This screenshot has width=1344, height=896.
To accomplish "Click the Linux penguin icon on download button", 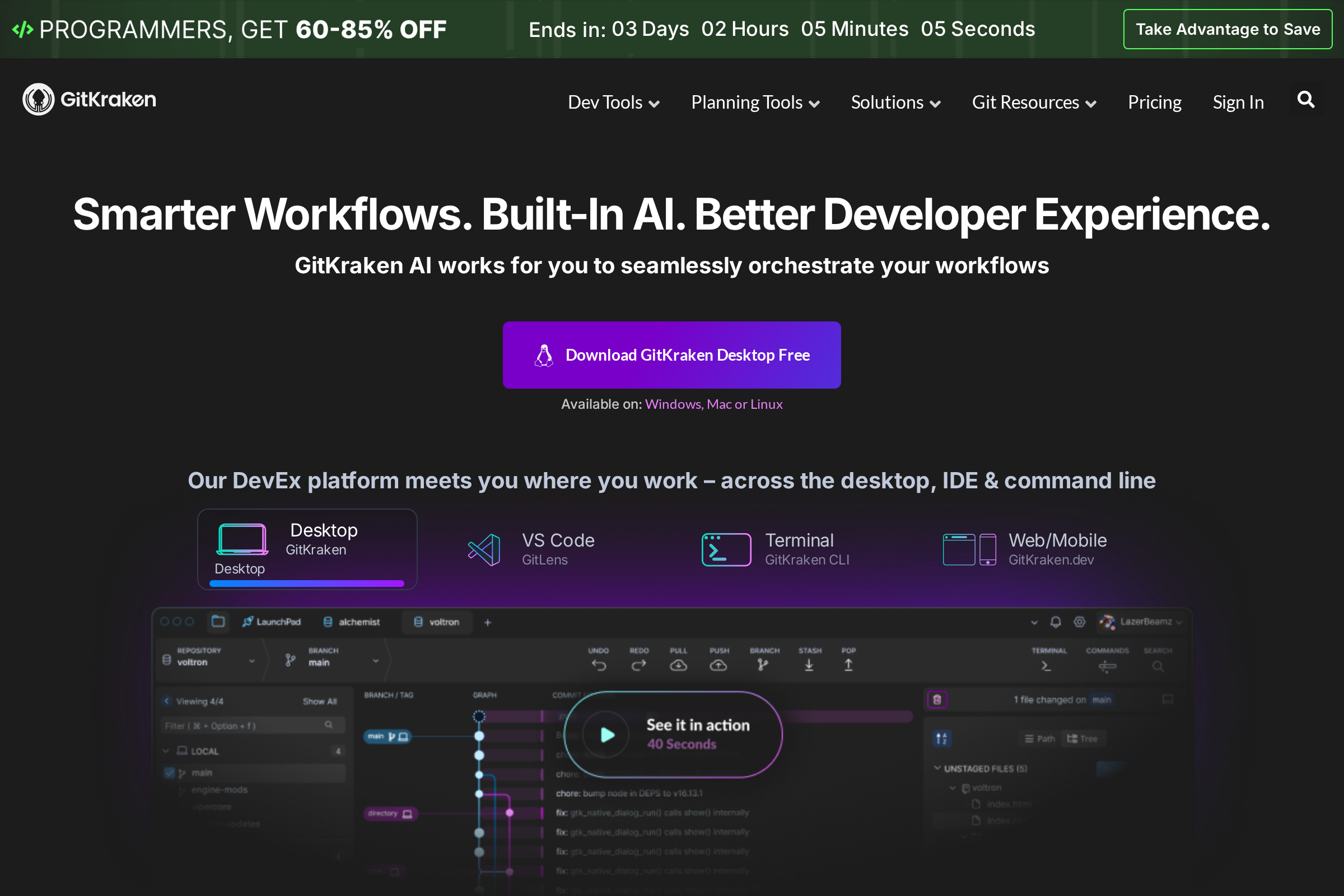I will click(544, 356).
